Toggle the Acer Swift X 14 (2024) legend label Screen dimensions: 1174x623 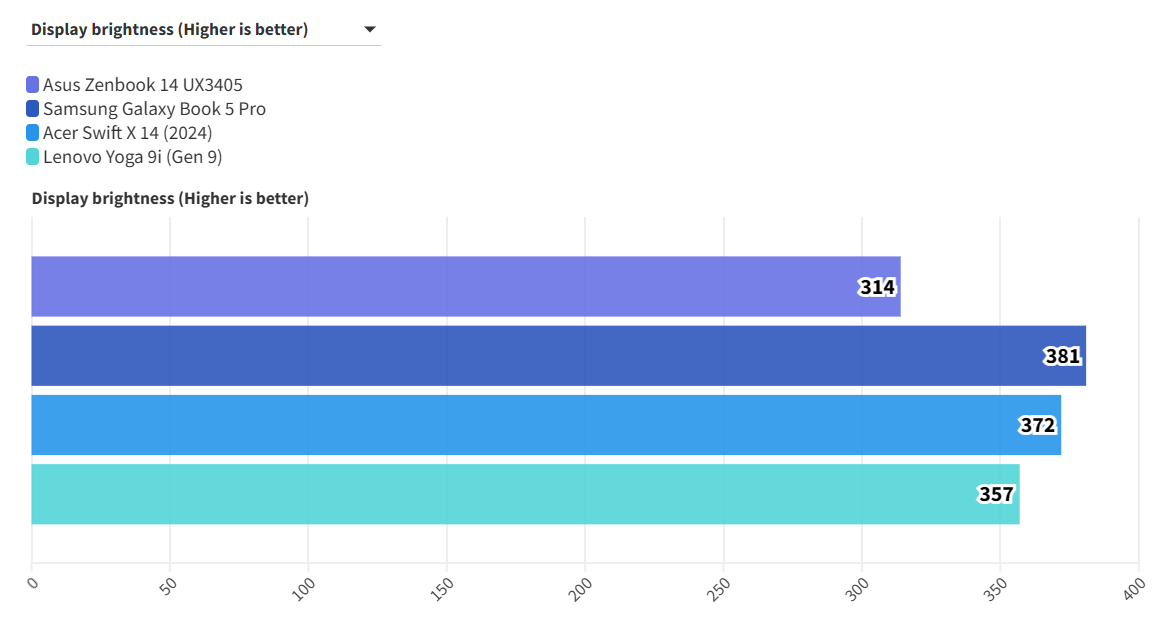pos(127,133)
